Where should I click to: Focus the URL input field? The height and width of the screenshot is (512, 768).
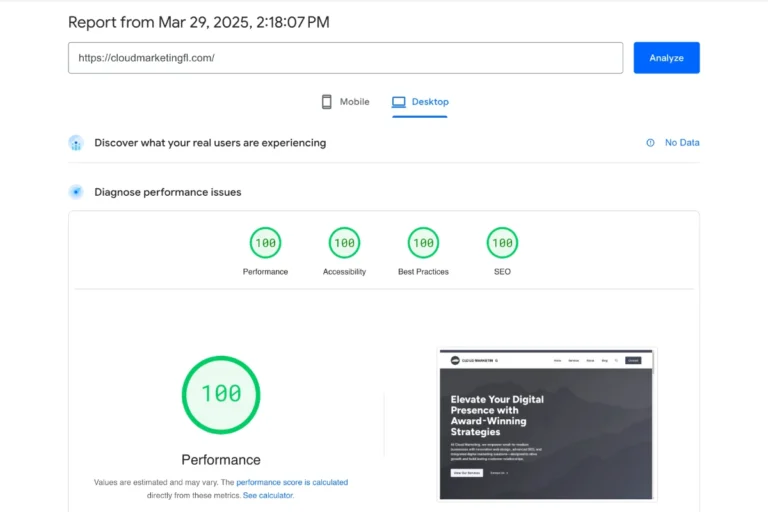click(345, 58)
